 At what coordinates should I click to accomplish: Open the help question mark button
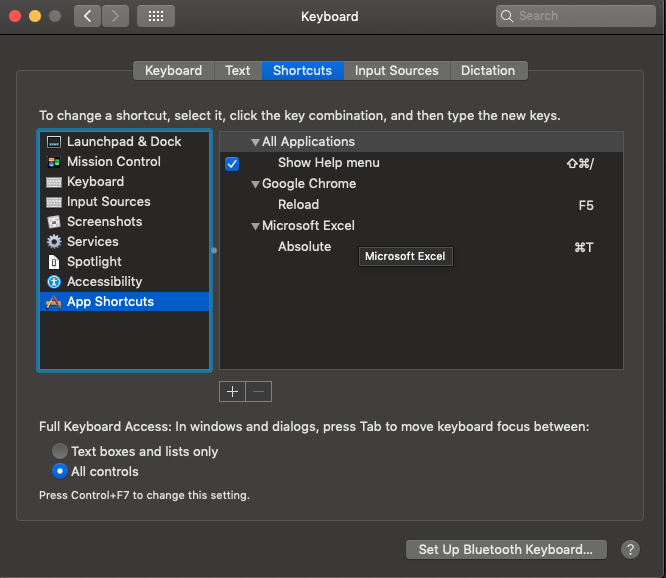(x=630, y=550)
